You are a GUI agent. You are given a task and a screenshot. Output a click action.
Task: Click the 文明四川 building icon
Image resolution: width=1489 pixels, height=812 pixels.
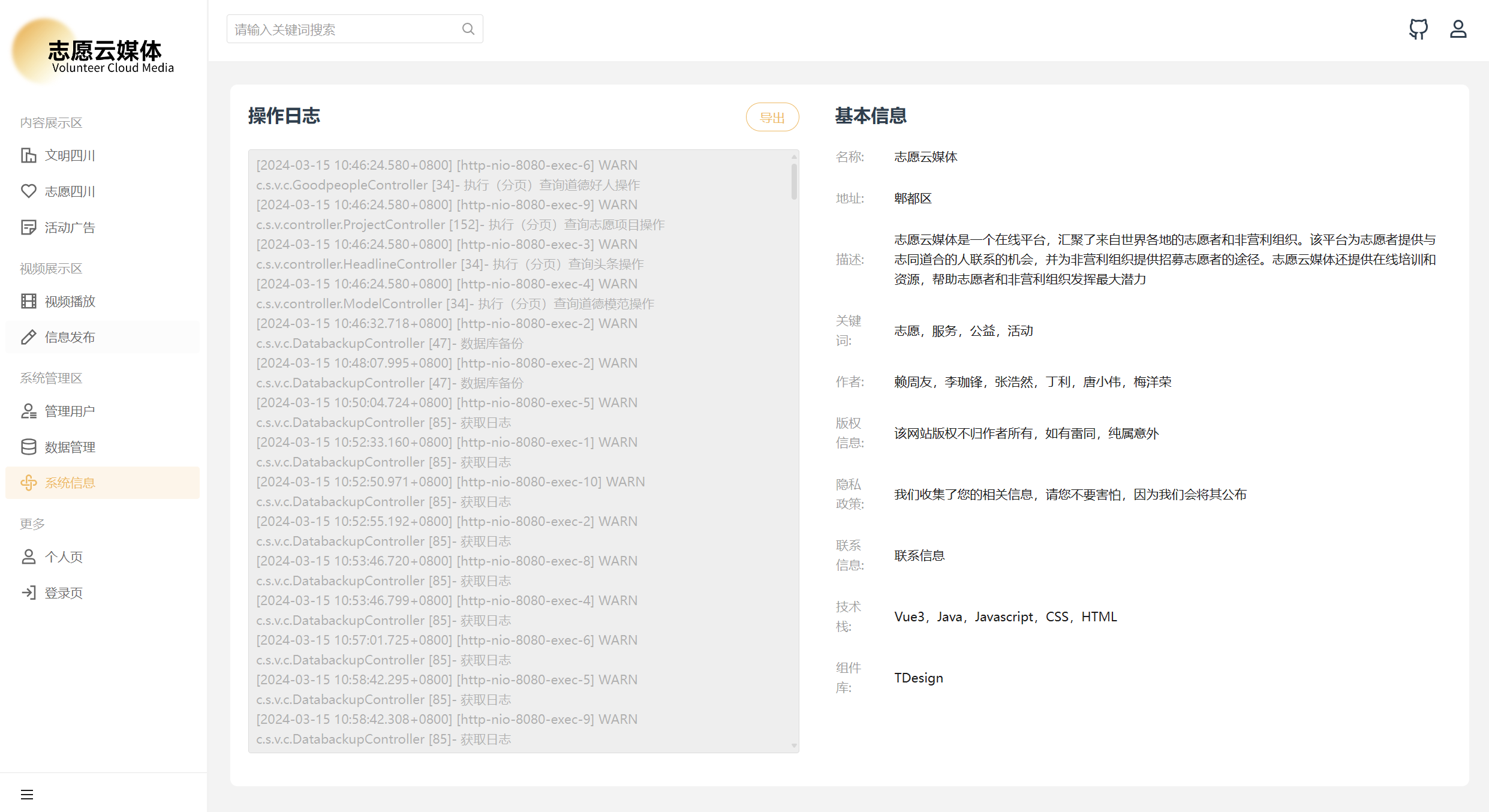(x=28, y=155)
